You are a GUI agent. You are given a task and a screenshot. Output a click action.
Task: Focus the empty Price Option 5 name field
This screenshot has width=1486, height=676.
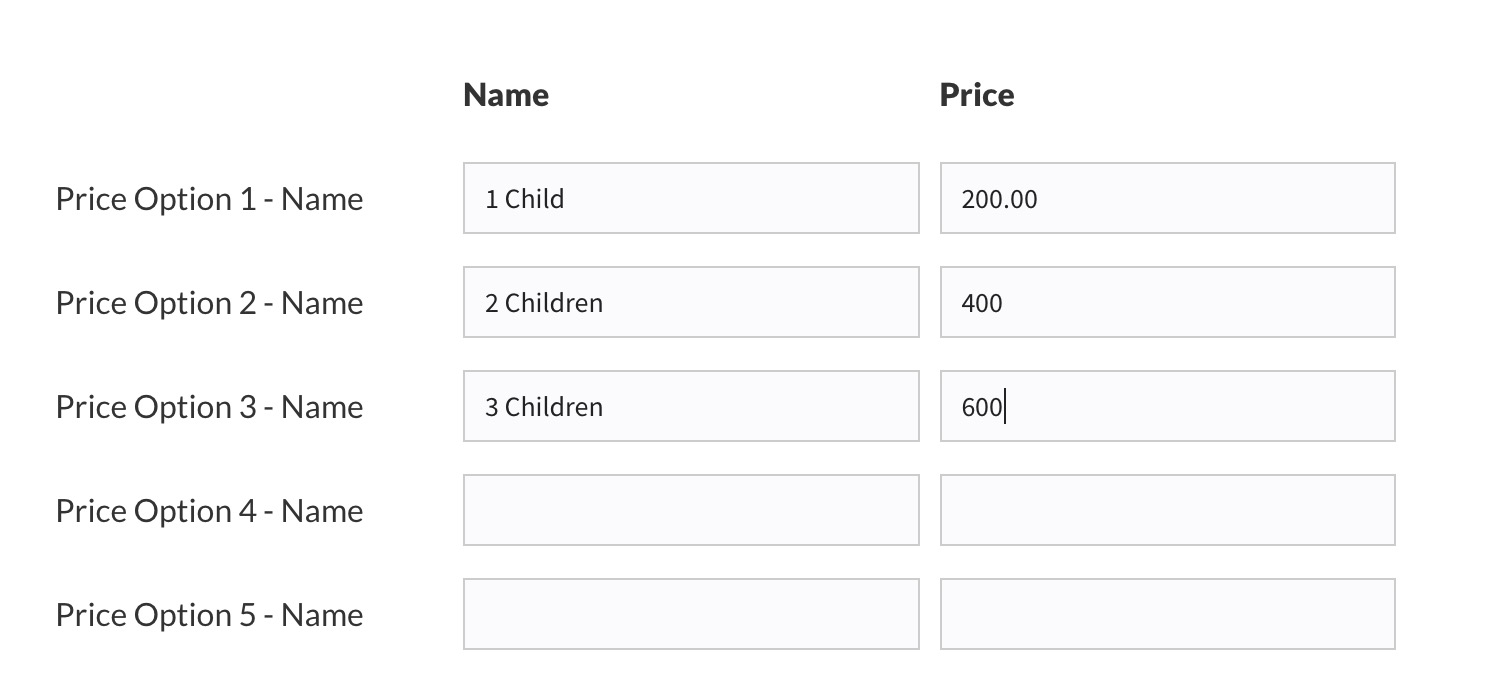click(691, 614)
